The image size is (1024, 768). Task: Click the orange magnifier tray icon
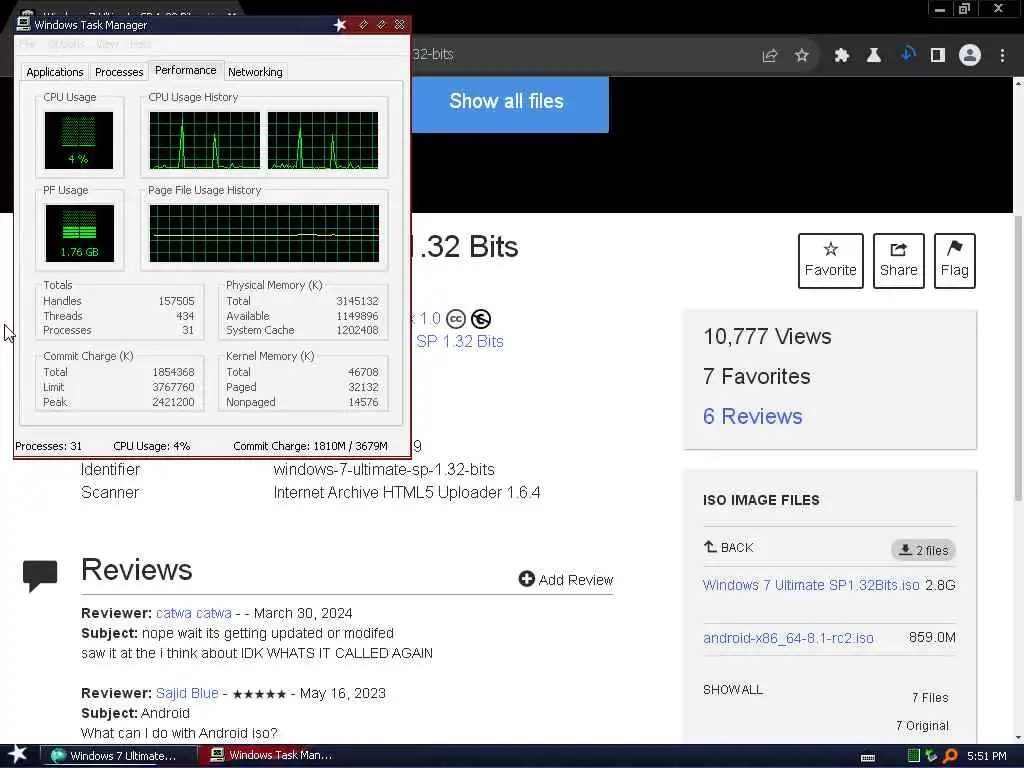(950, 756)
